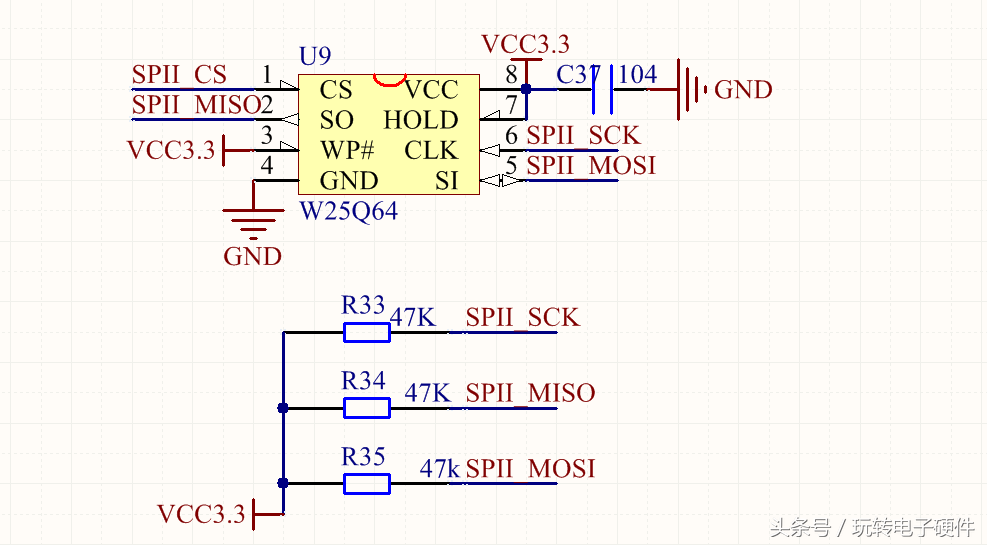Click the 104 capacitor value
Image resolution: width=987 pixels, height=545 pixels.
click(638, 75)
